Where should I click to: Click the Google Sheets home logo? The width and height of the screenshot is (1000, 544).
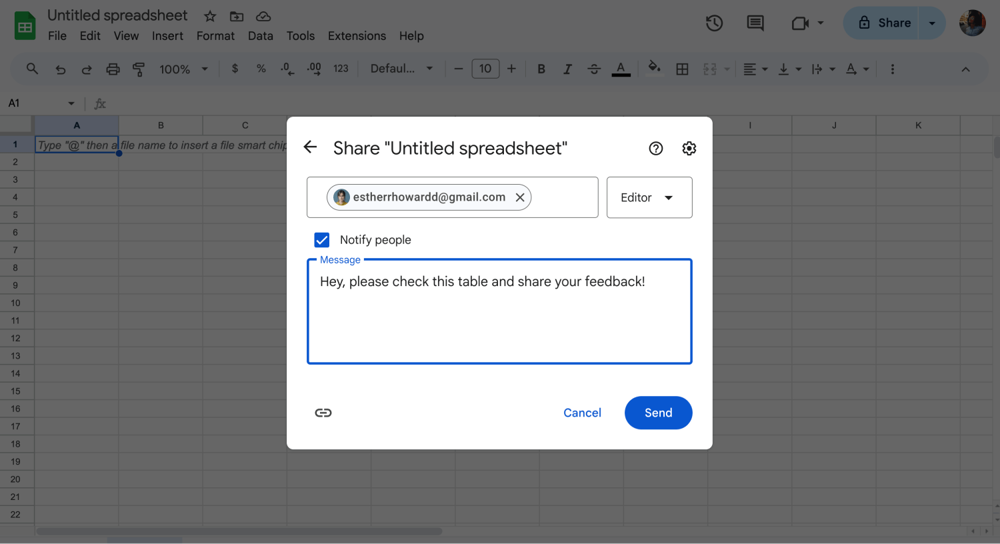point(25,25)
